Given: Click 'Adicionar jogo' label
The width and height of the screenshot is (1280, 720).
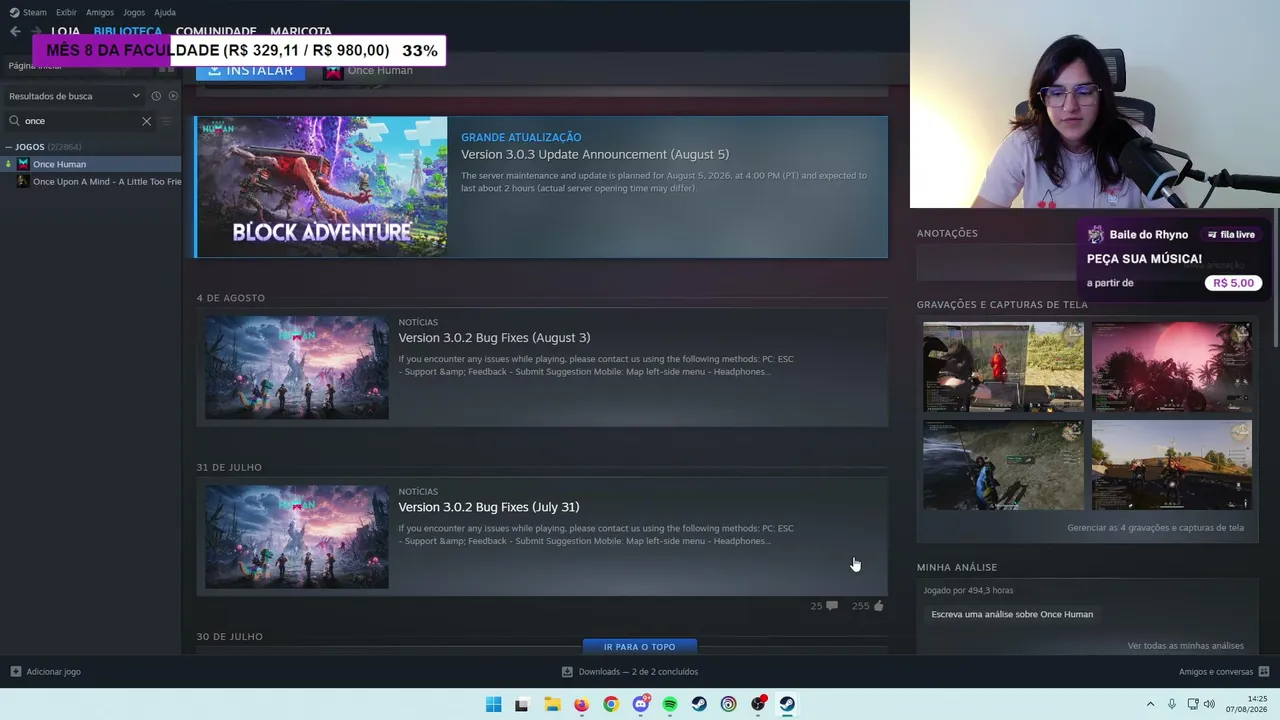Looking at the screenshot, I should (54, 672).
